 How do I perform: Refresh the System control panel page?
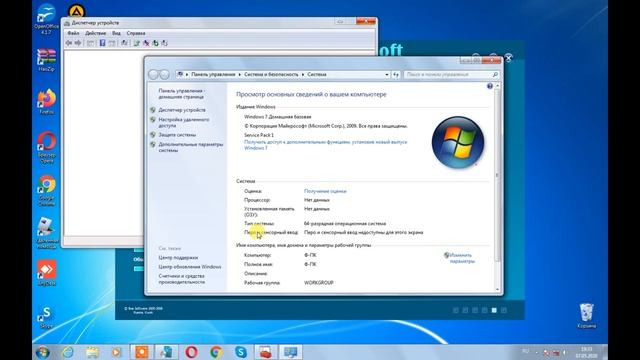396,75
